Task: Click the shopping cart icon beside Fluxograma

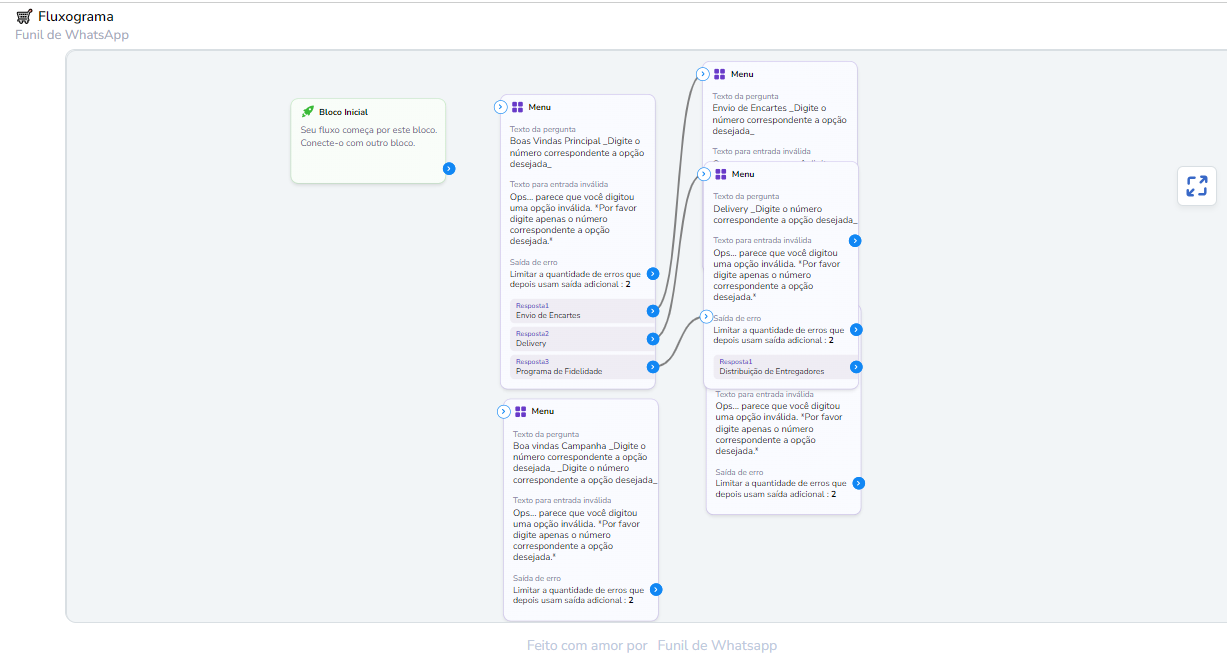Action: (24, 16)
